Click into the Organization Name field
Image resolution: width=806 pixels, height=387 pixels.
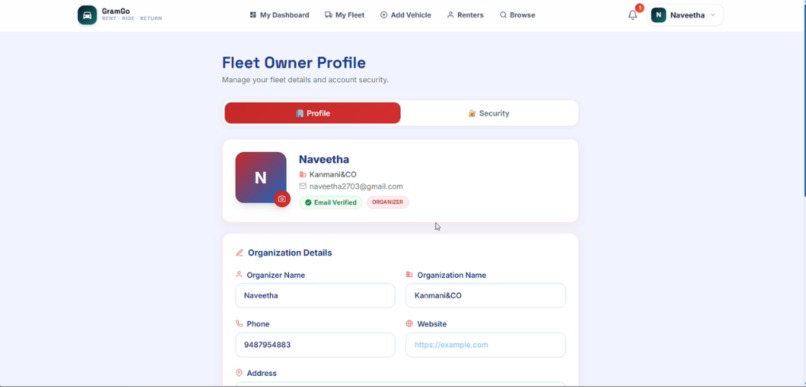tap(485, 296)
